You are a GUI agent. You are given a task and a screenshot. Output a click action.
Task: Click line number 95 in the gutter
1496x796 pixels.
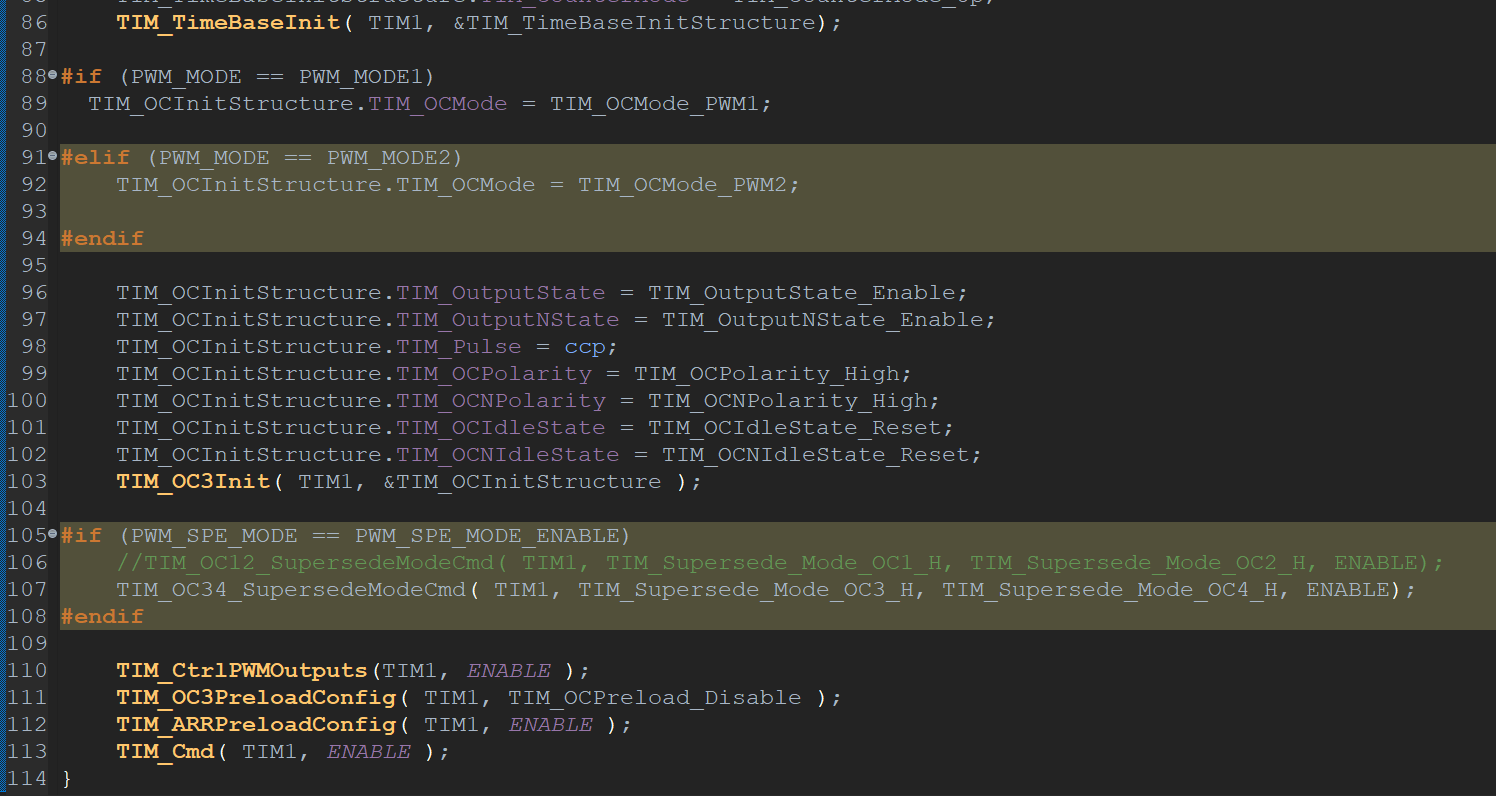pos(33,266)
